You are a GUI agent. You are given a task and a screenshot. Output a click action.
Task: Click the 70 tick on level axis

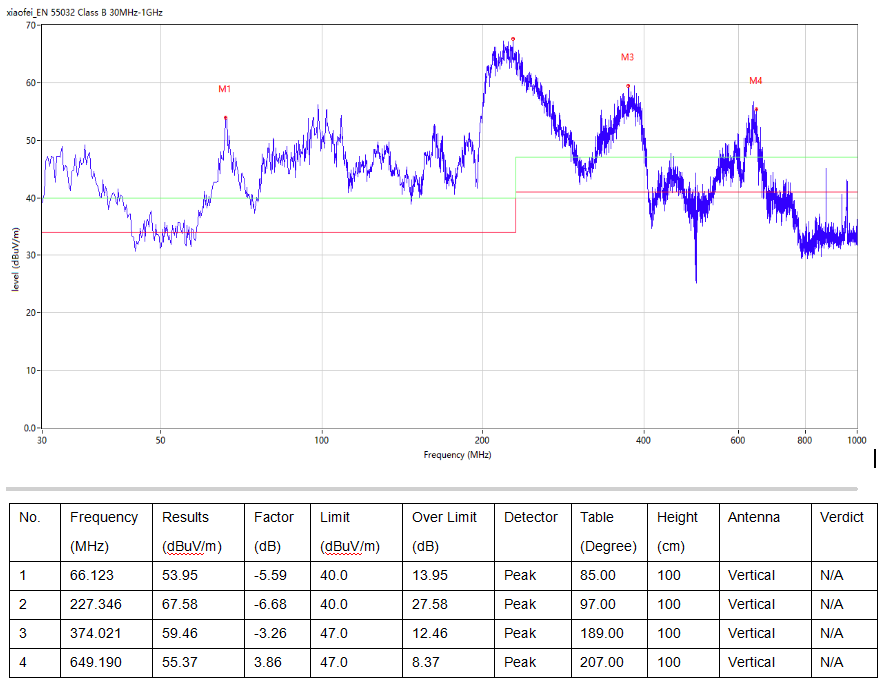point(31,25)
